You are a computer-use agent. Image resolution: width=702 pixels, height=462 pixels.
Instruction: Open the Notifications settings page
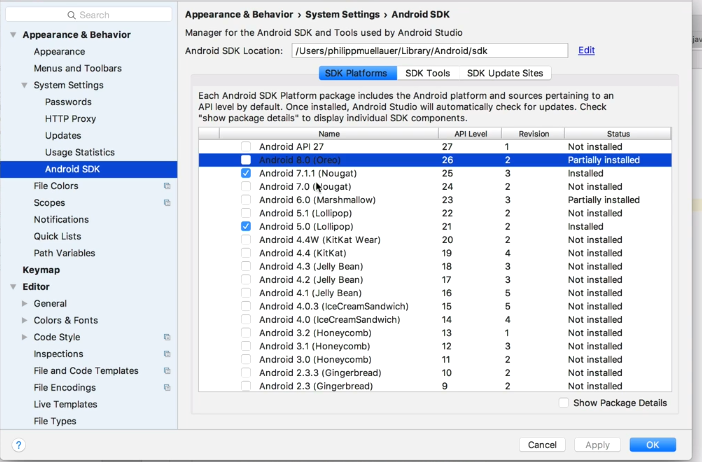tap(61, 219)
